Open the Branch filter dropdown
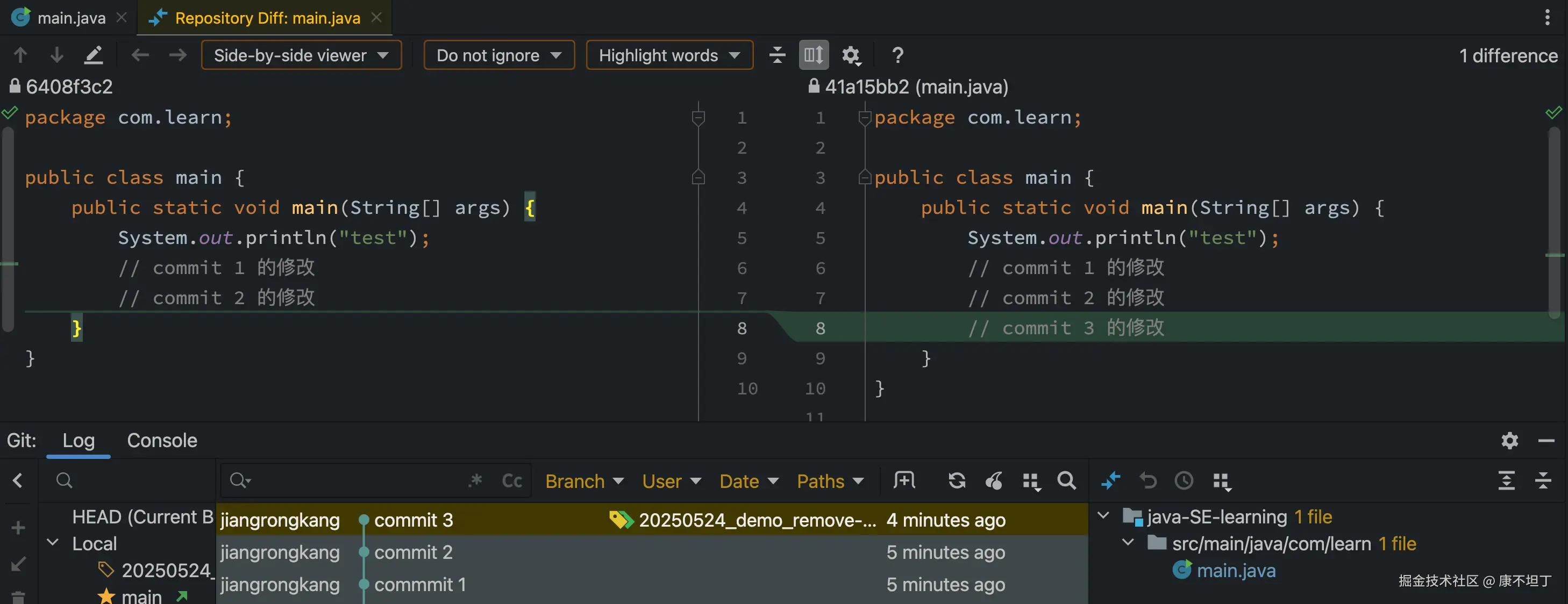Image resolution: width=1568 pixels, height=604 pixels. (584, 481)
